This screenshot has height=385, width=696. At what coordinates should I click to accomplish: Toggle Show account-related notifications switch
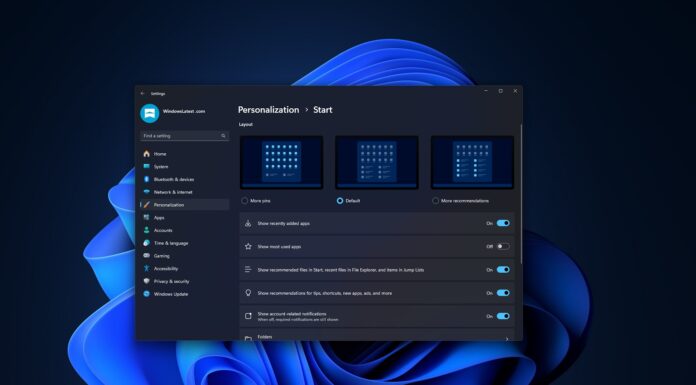pyautogui.click(x=503, y=316)
